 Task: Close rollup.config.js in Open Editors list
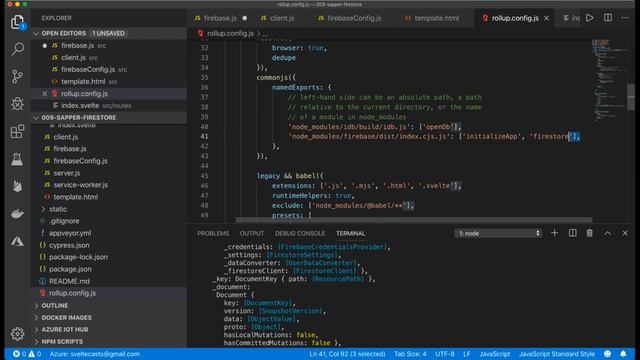coord(44,93)
